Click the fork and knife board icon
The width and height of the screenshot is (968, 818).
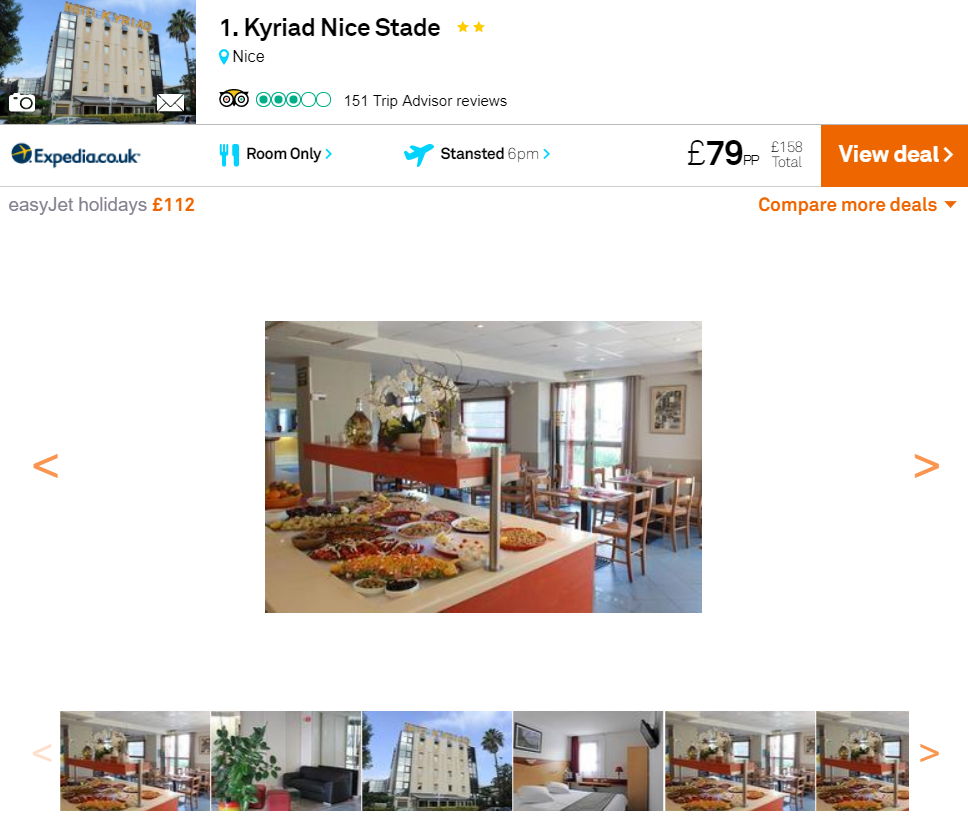point(229,154)
